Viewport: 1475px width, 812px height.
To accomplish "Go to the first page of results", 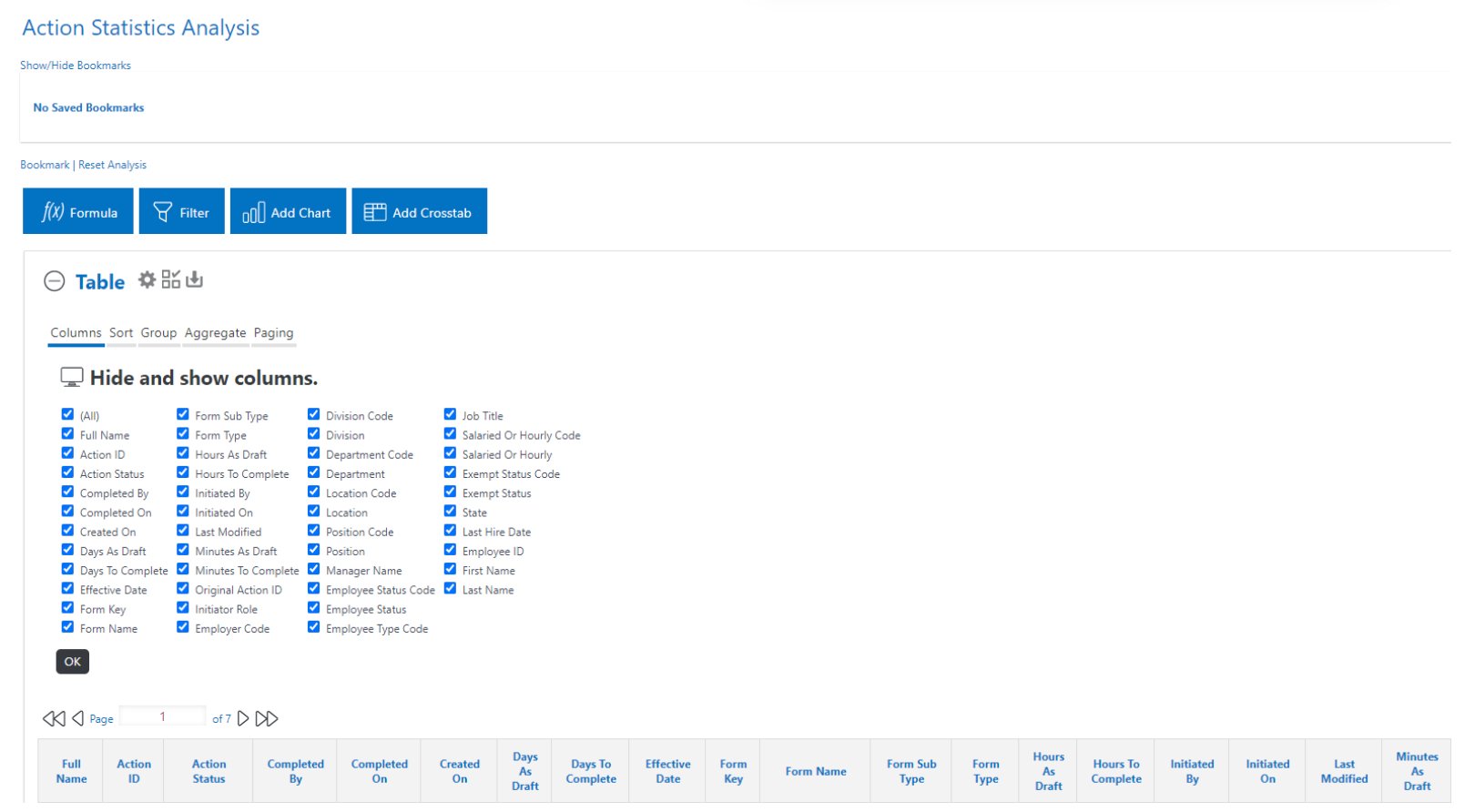I will pyautogui.click(x=54, y=718).
